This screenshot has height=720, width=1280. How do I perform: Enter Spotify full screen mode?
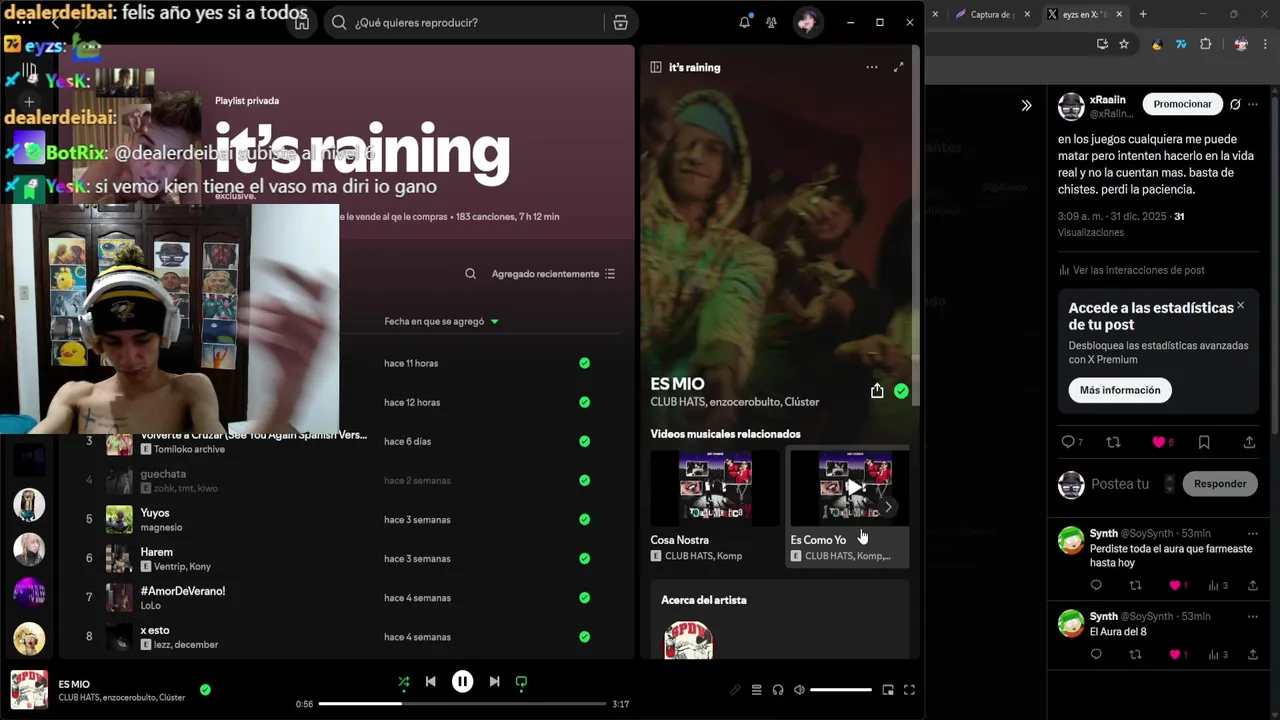(909, 690)
